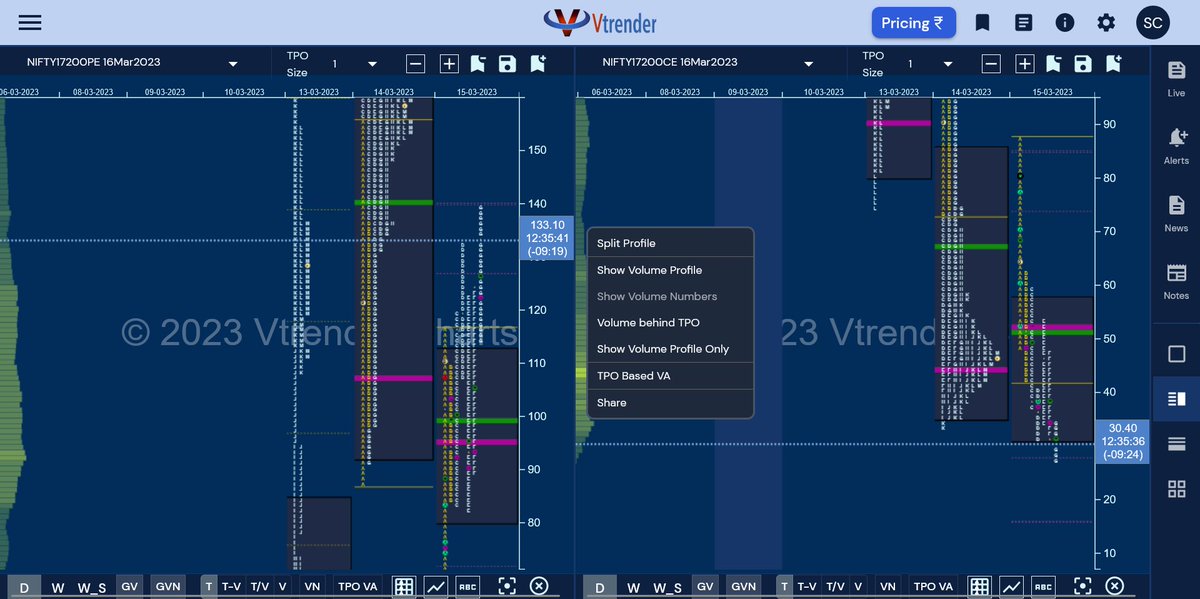Select W timeframe in right chart
The image size is (1200, 599).
633,587
